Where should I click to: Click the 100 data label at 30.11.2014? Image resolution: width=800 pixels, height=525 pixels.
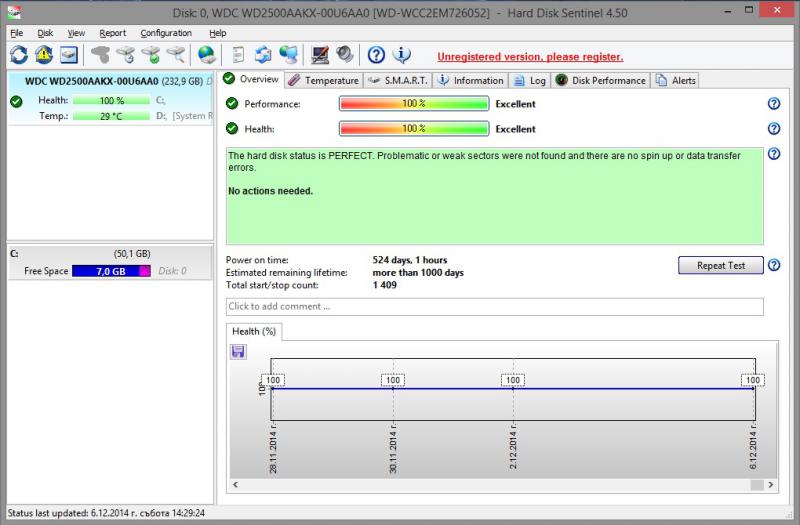(x=393, y=380)
